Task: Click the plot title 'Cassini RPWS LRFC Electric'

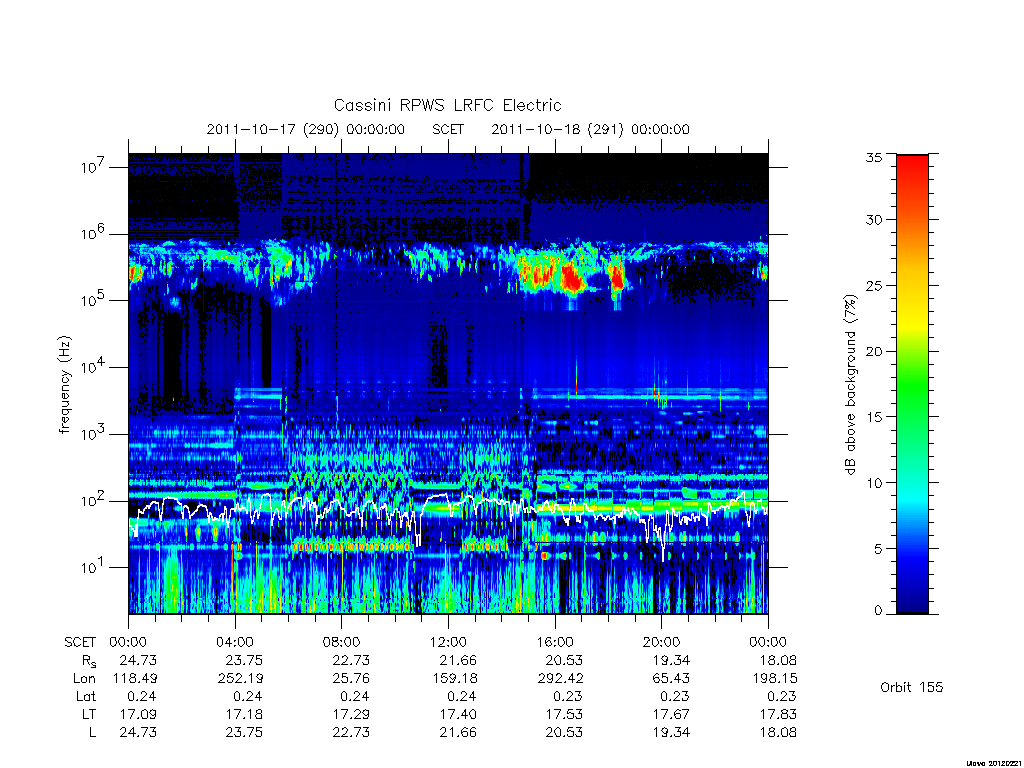Action: [x=447, y=105]
